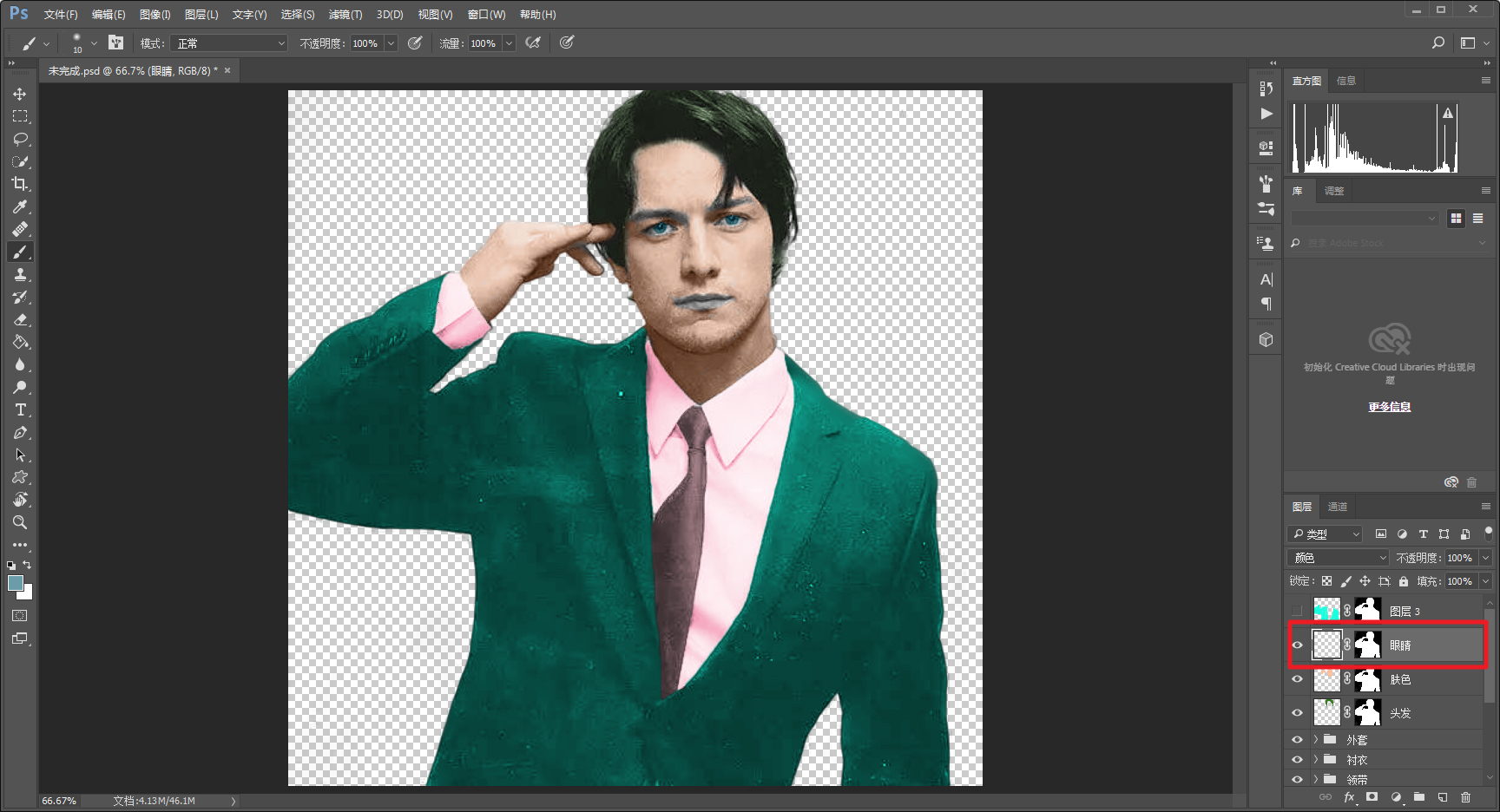Open the 文件(F) menu

click(x=61, y=15)
